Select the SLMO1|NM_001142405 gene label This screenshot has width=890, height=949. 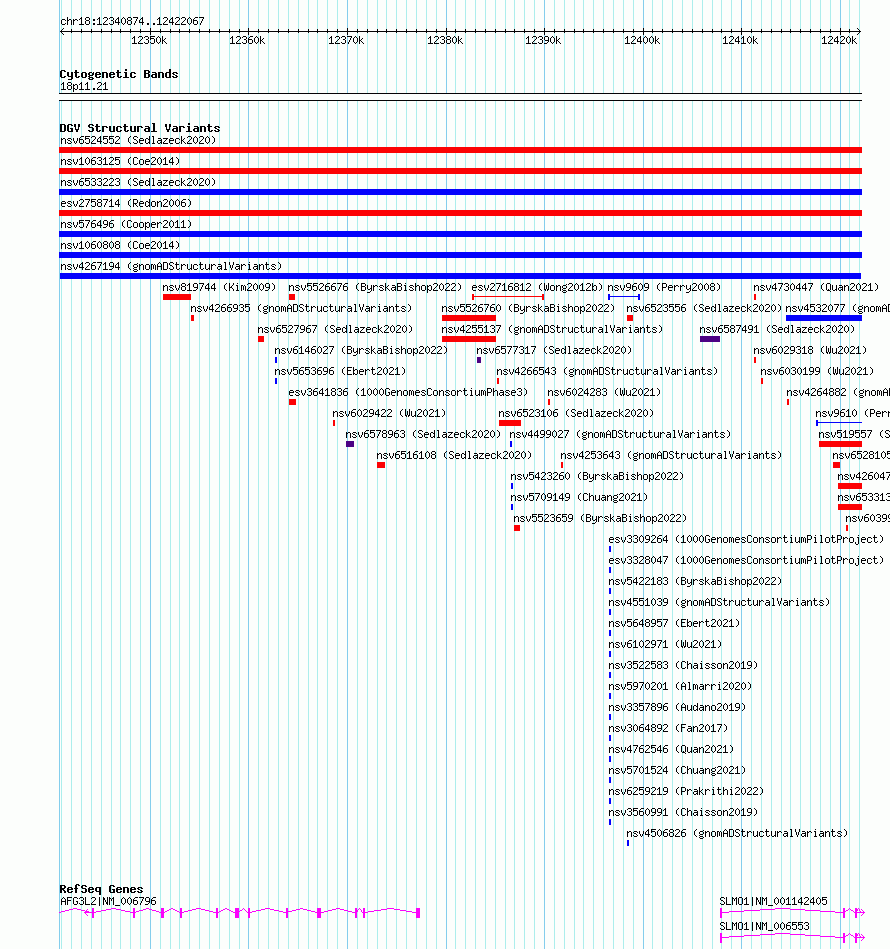773,901
